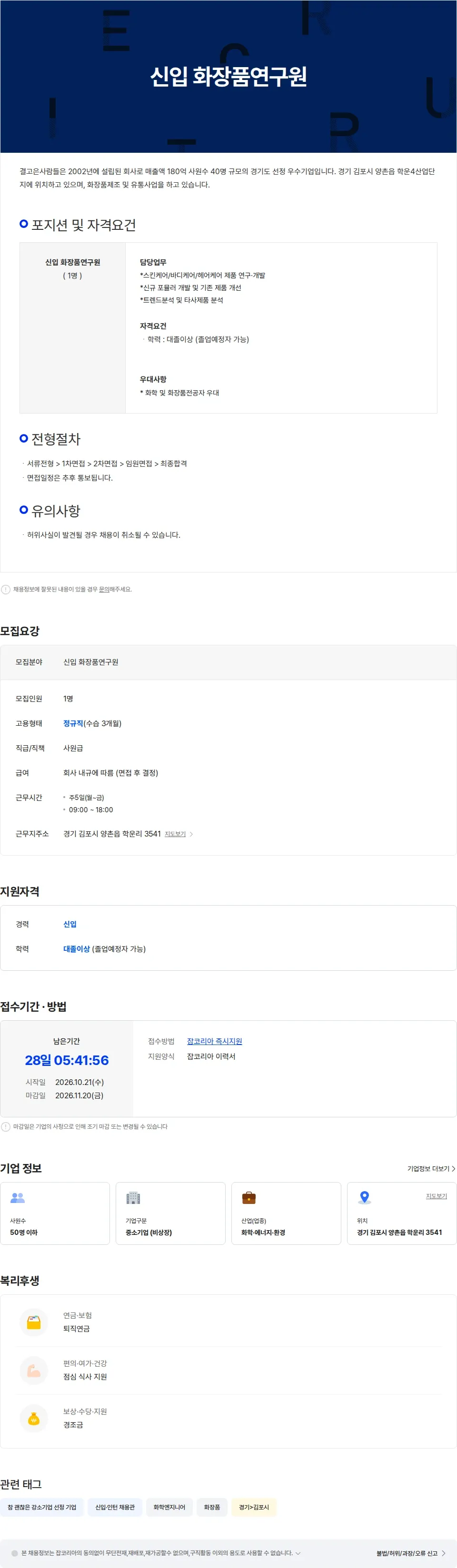
Task: Click the deadline 2026.11.20(금)
Action: click(x=79, y=1095)
